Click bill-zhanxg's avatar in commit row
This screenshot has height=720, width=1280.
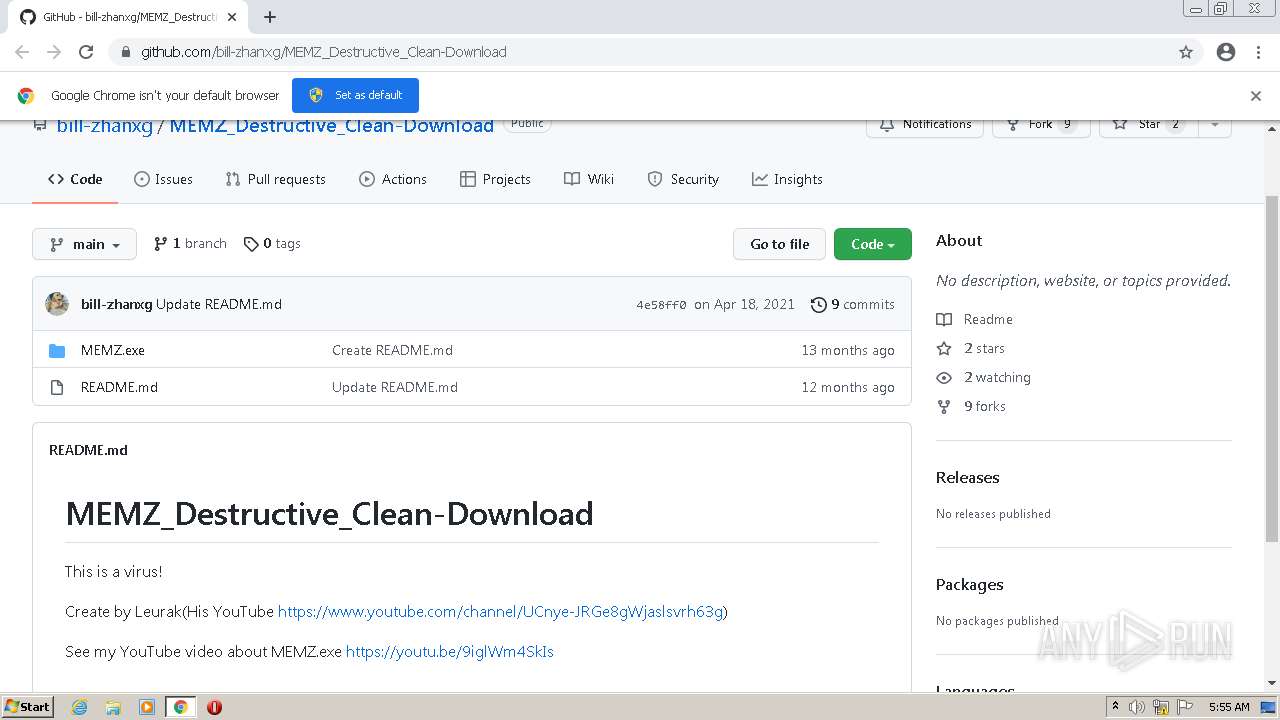point(57,304)
